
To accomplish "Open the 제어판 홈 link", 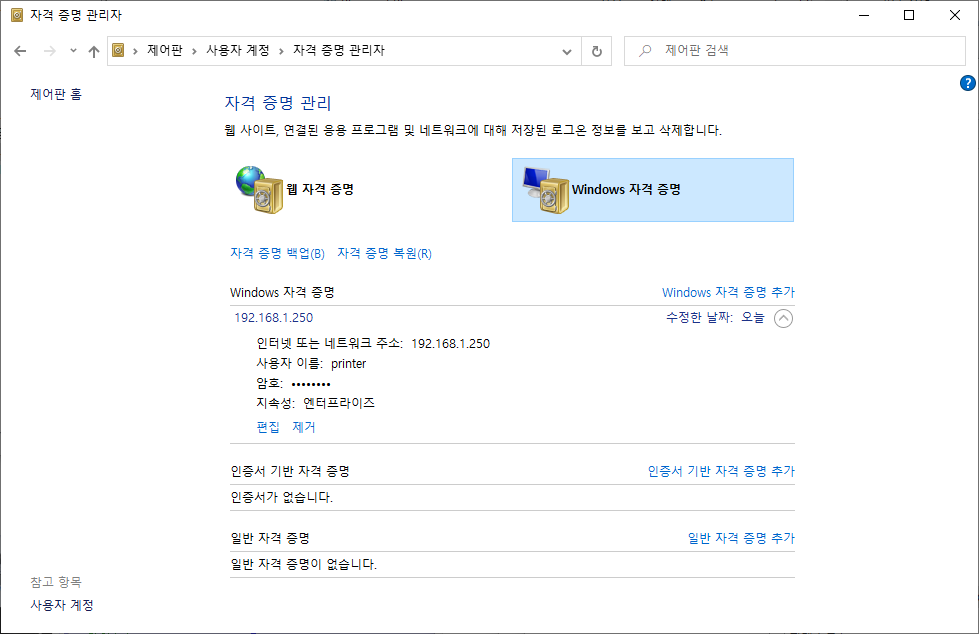I will [56, 94].
